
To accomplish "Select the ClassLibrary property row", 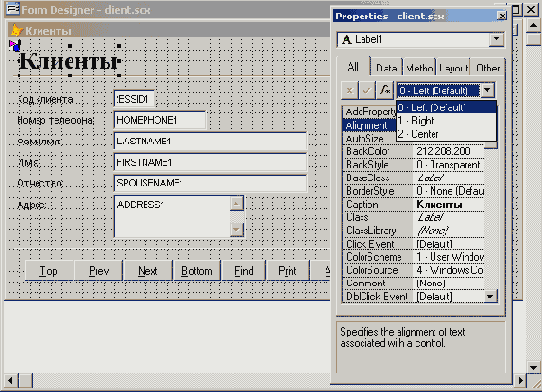I will tap(413, 231).
